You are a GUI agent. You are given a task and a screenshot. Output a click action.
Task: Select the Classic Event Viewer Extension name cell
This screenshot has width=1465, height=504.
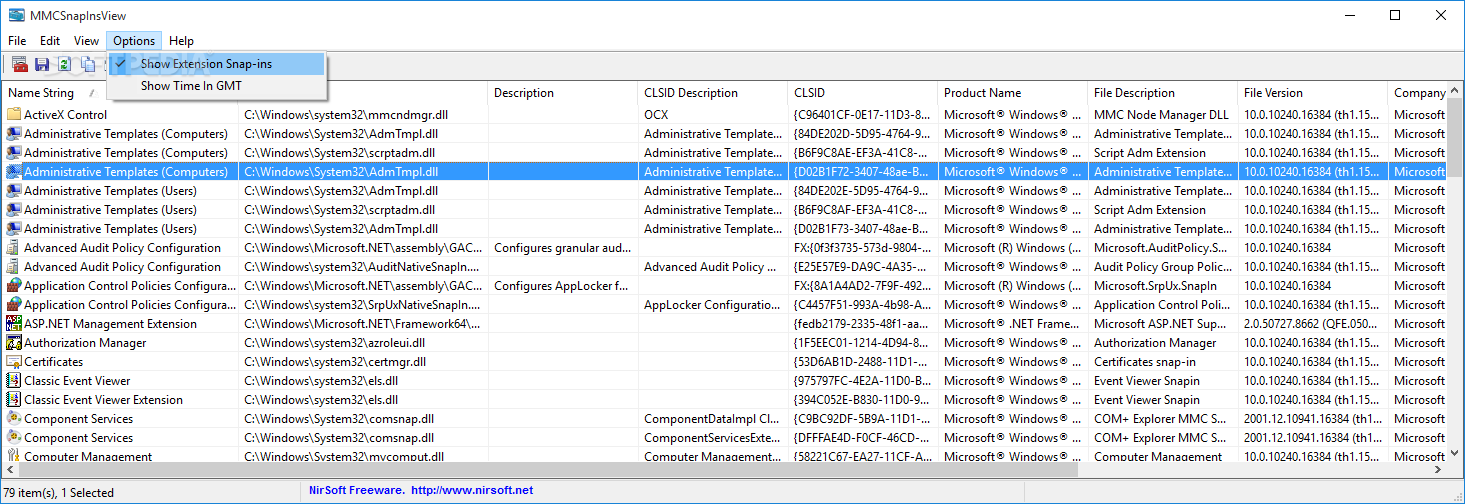(103, 400)
